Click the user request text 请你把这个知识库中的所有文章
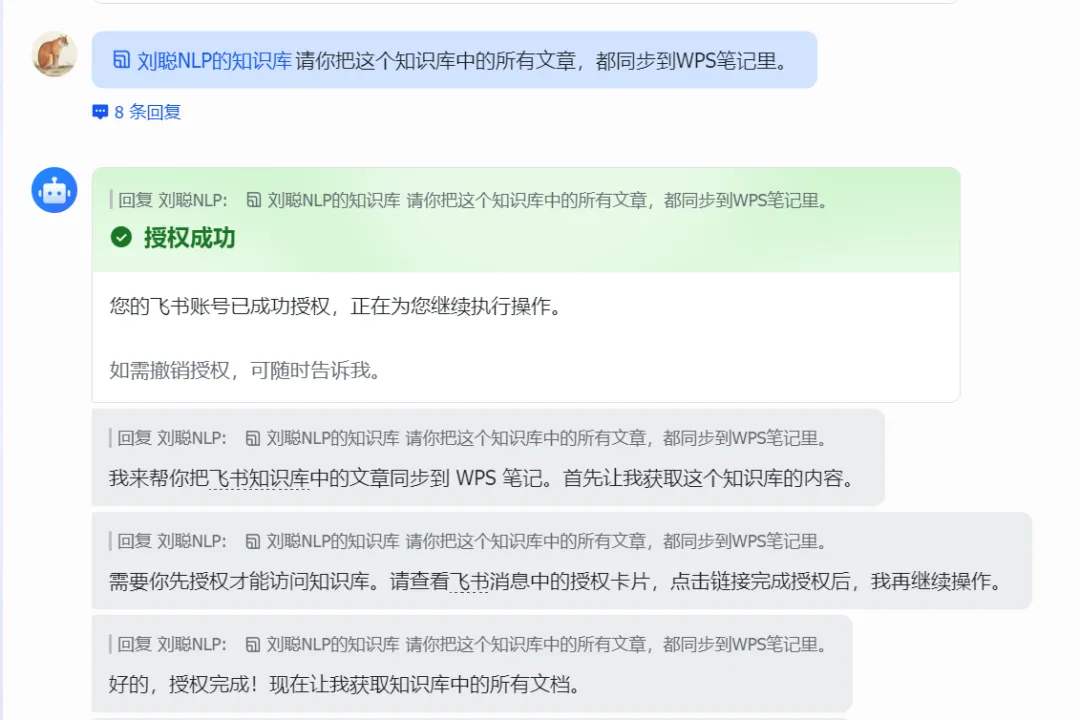This screenshot has height=720, width=1080. pyautogui.click(x=437, y=61)
